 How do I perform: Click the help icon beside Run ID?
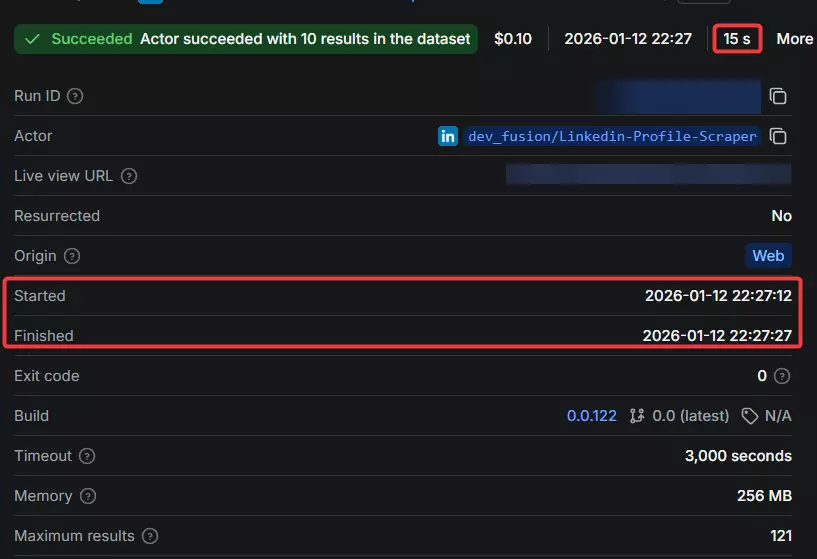pyautogui.click(x=75, y=96)
